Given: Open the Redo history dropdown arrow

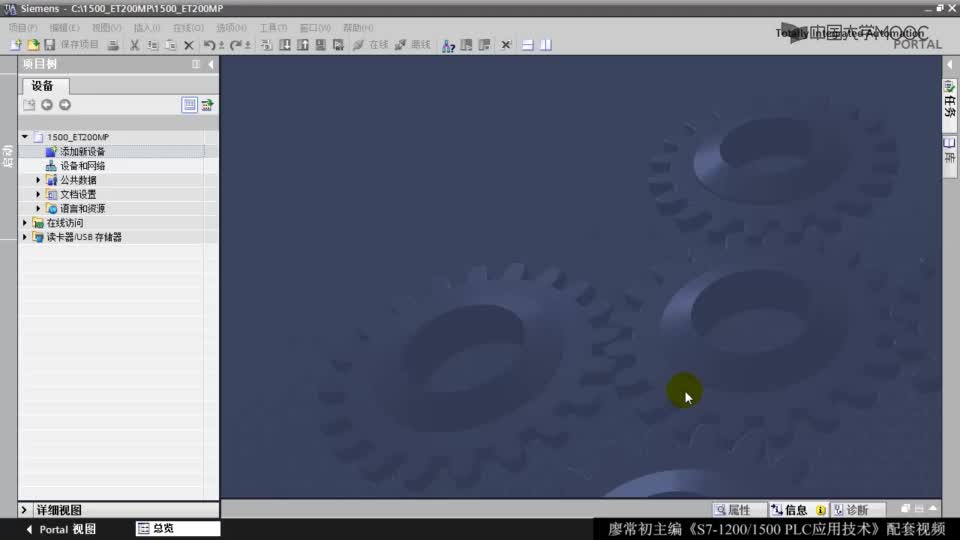Looking at the screenshot, I should [247, 45].
